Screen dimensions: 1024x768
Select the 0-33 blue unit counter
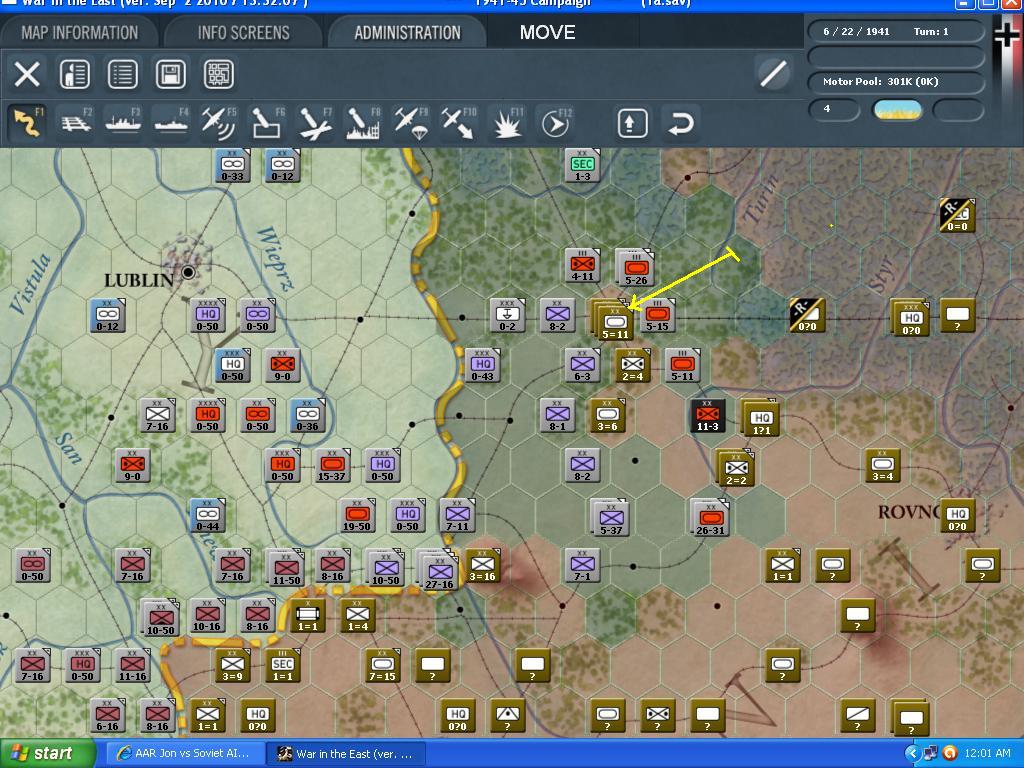coord(232,166)
